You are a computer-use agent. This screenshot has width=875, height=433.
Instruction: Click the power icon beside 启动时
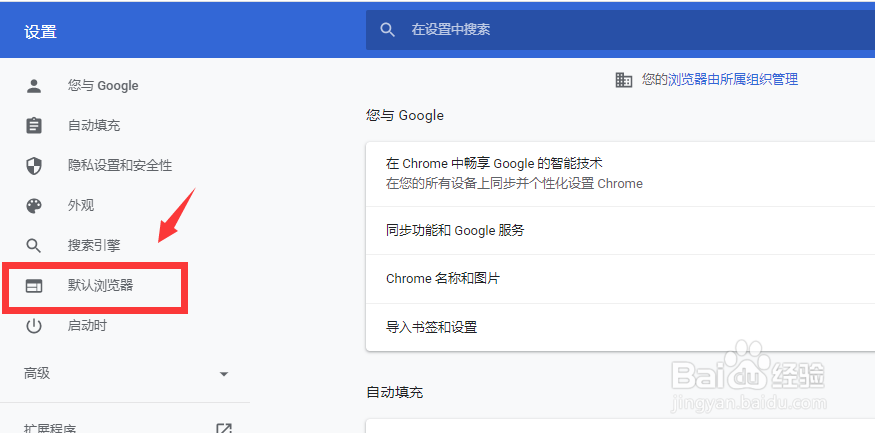coord(34,326)
